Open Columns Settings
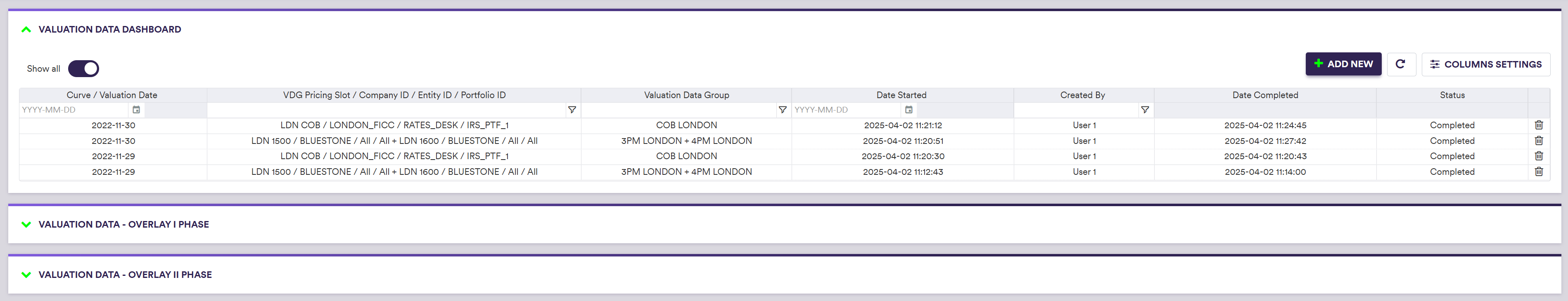This screenshot has height=301, width=1568. (1485, 64)
